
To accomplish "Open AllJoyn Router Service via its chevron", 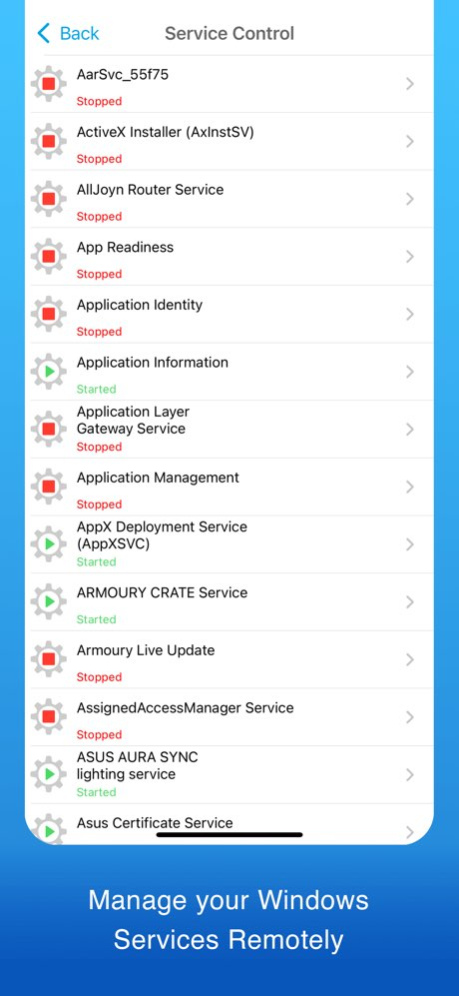I will pyautogui.click(x=410, y=199).
